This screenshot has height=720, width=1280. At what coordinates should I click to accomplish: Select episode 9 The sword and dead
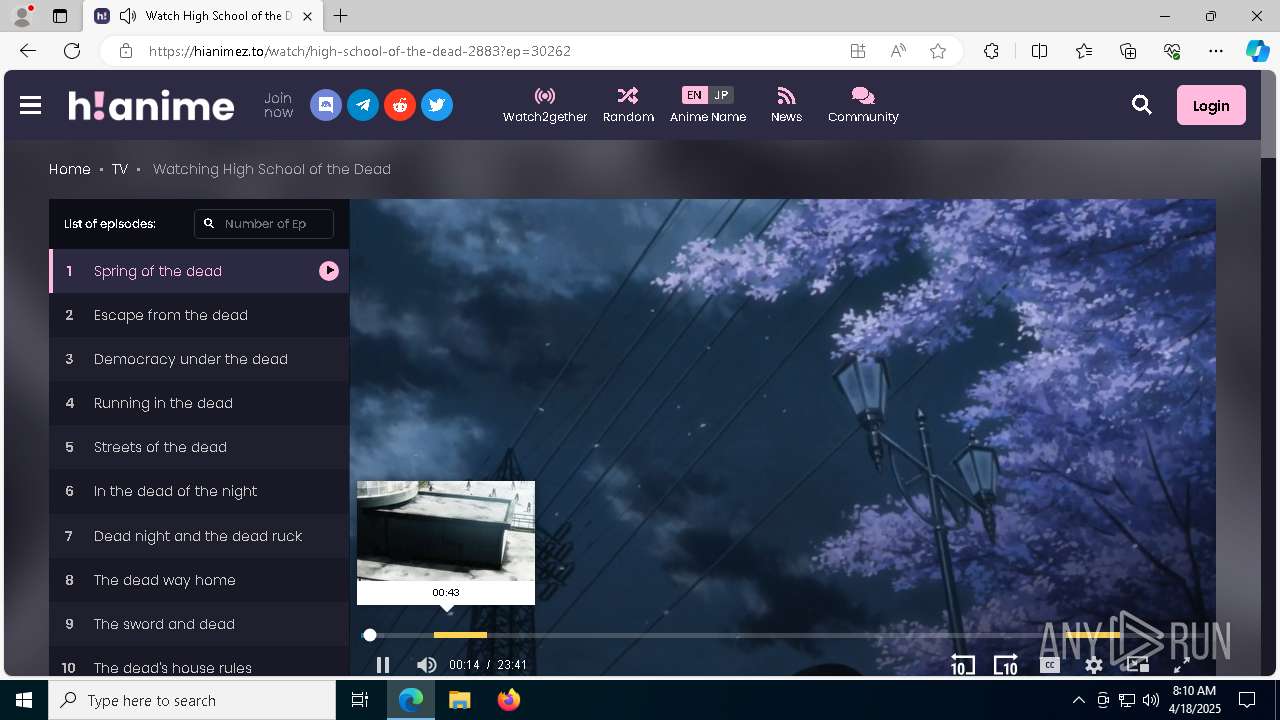pyautogui.click(x=199, y=624)
